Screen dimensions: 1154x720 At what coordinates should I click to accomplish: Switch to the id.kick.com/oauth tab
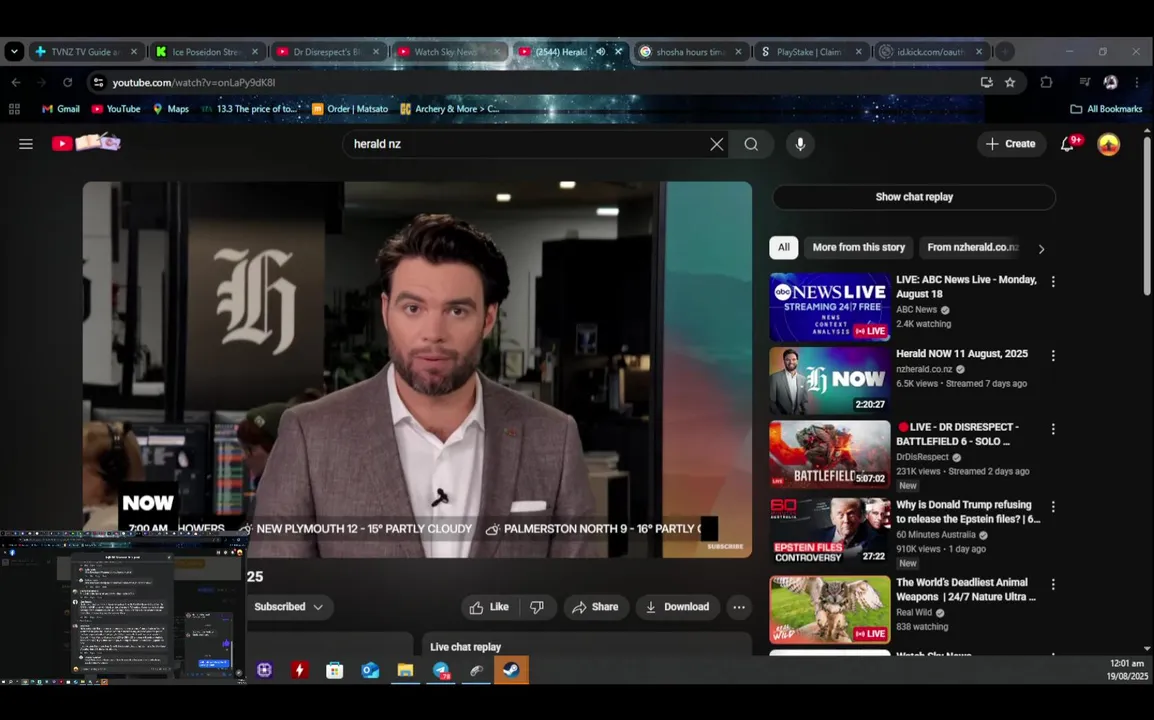click(x=930, y=52)
